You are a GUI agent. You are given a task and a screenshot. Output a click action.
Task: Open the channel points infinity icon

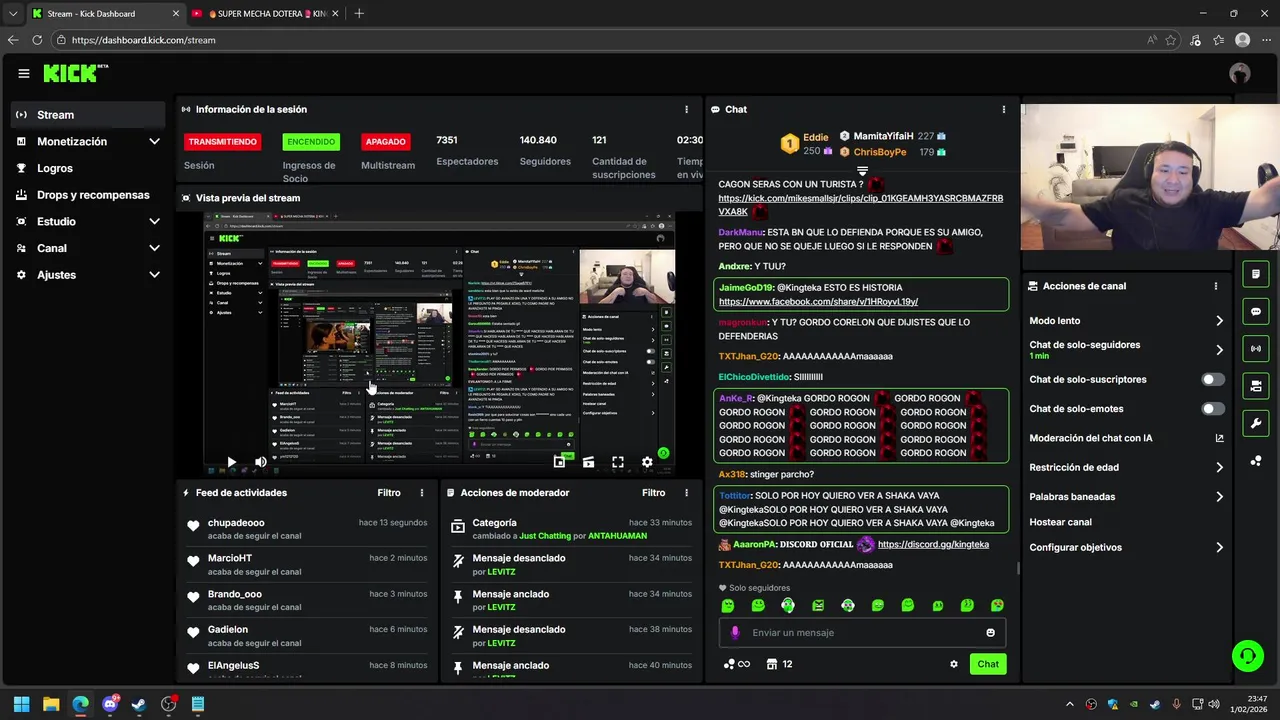click(x=737, y=664)
